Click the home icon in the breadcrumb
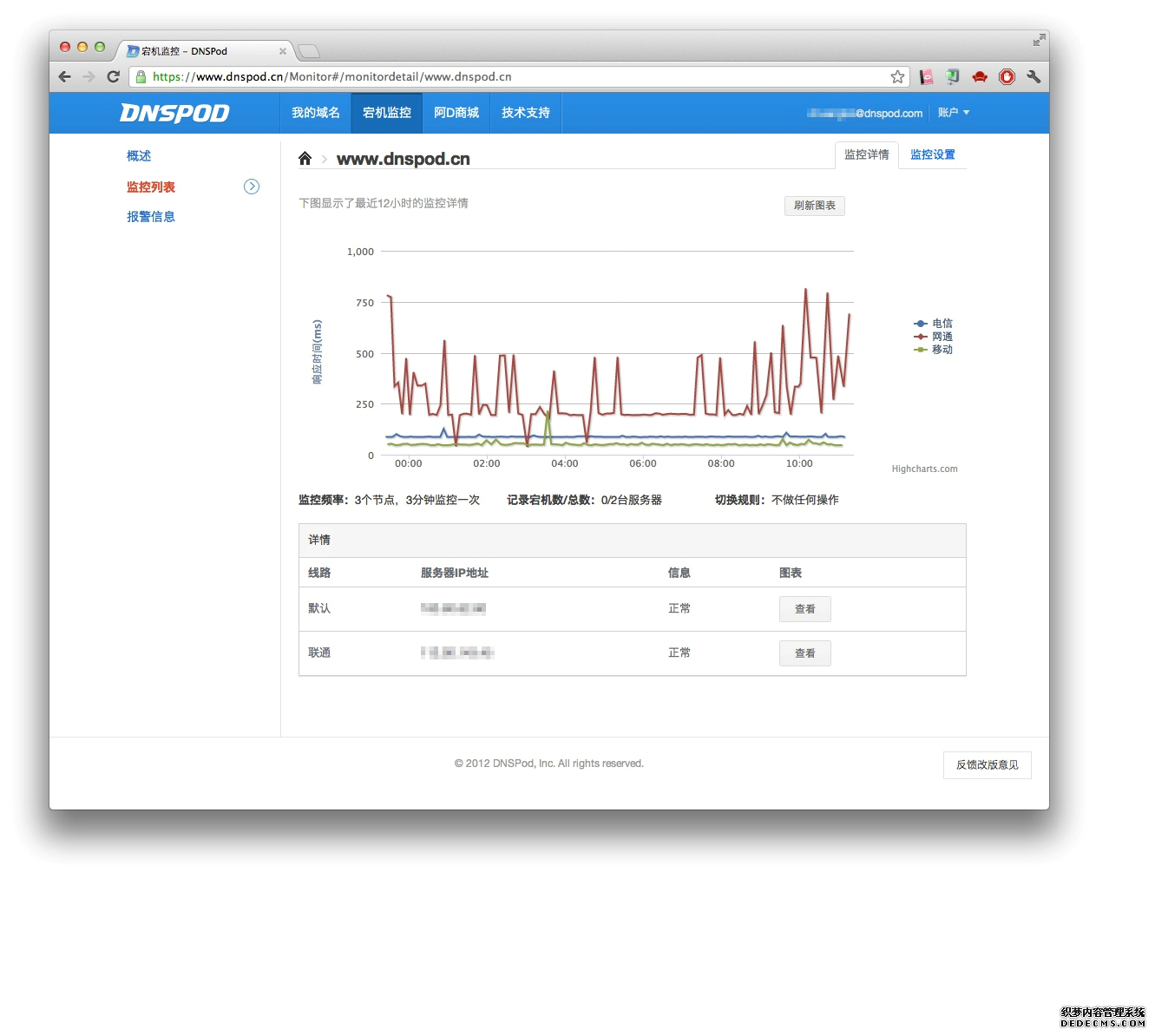 point(305,158)
